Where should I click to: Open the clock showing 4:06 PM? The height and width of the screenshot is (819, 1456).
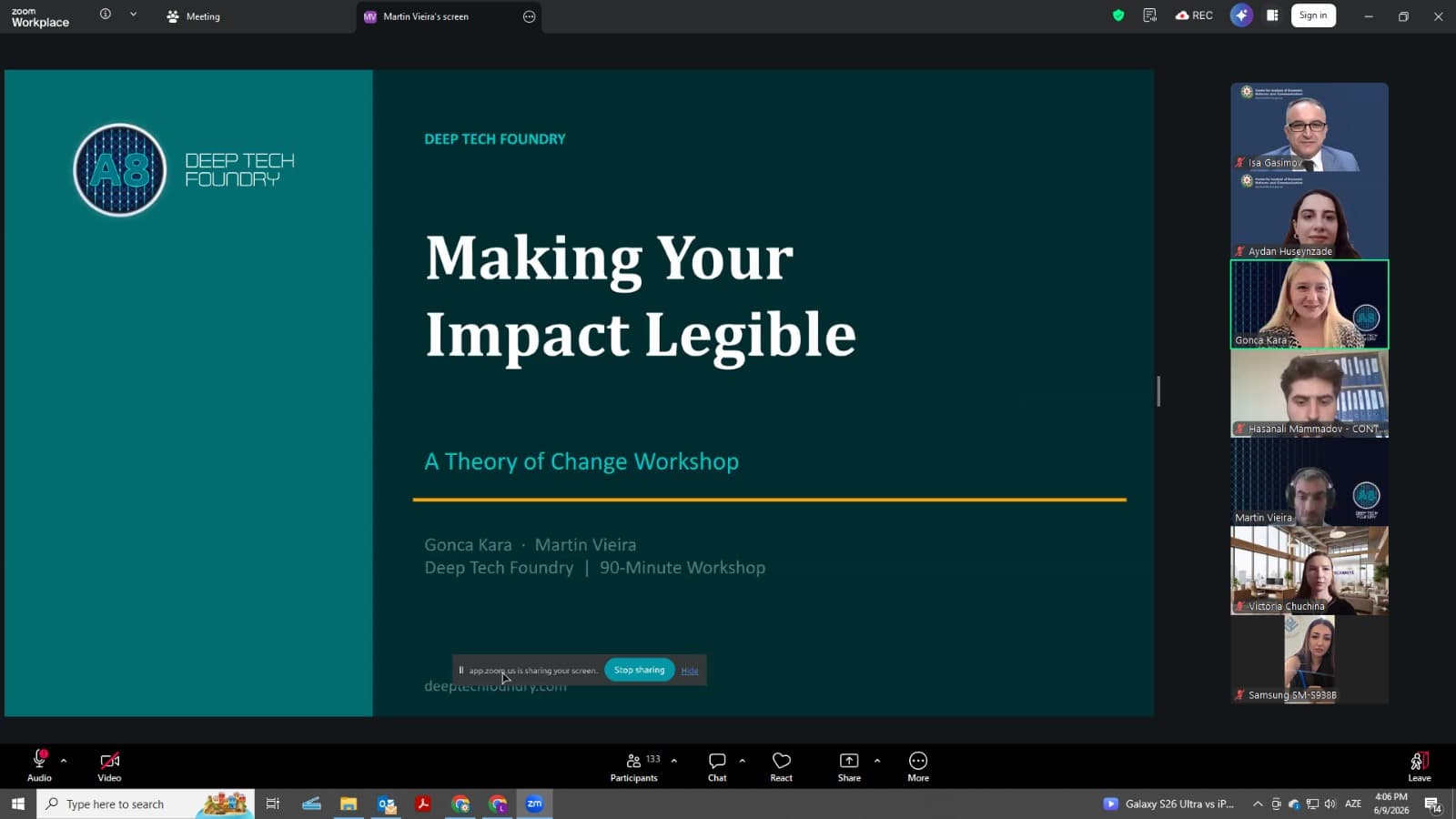pyautogui.click(x=1391, y=804)
